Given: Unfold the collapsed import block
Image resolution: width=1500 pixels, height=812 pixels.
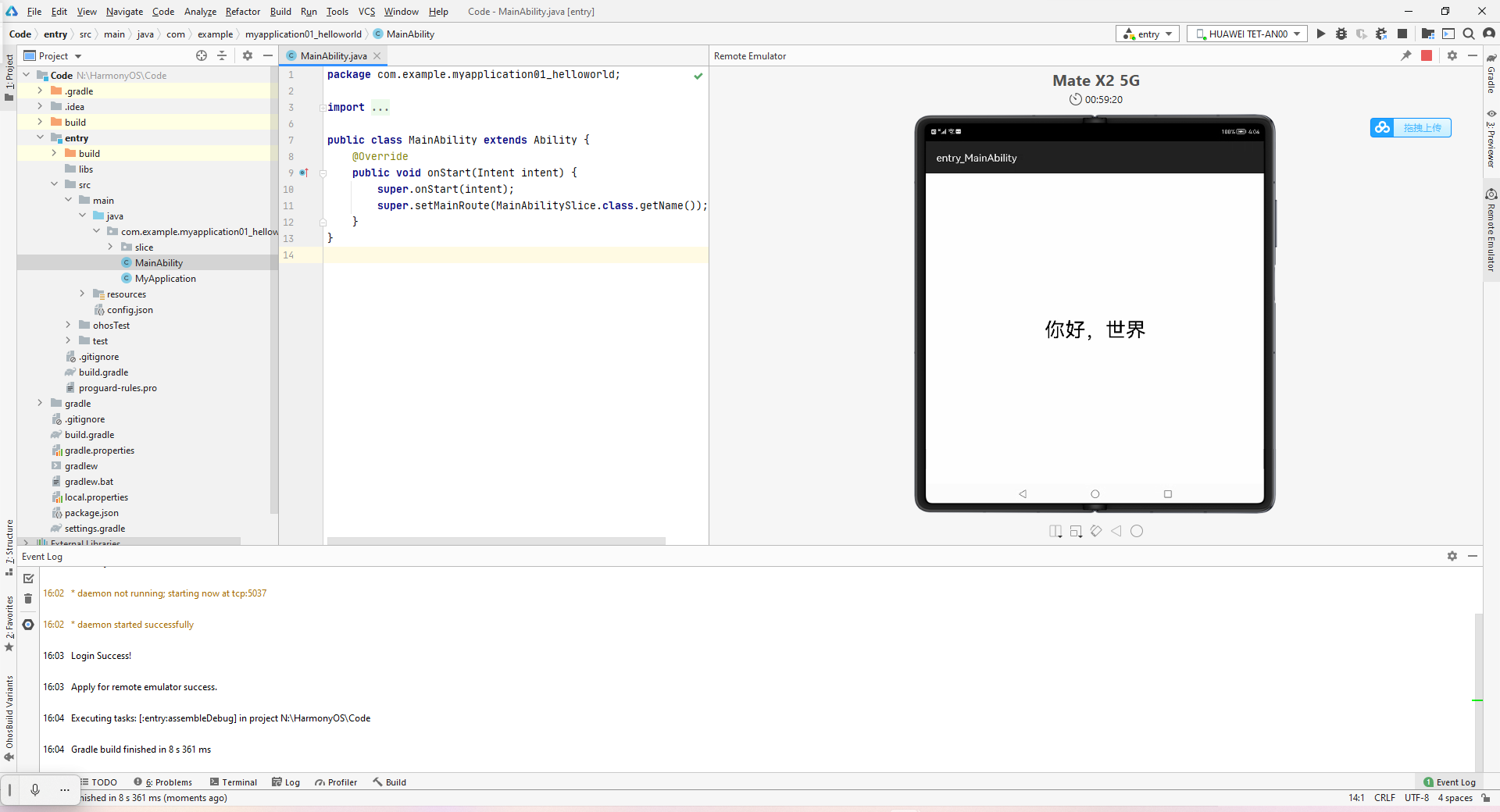Looking at the screenshot, I should click(x=323, y=108).
